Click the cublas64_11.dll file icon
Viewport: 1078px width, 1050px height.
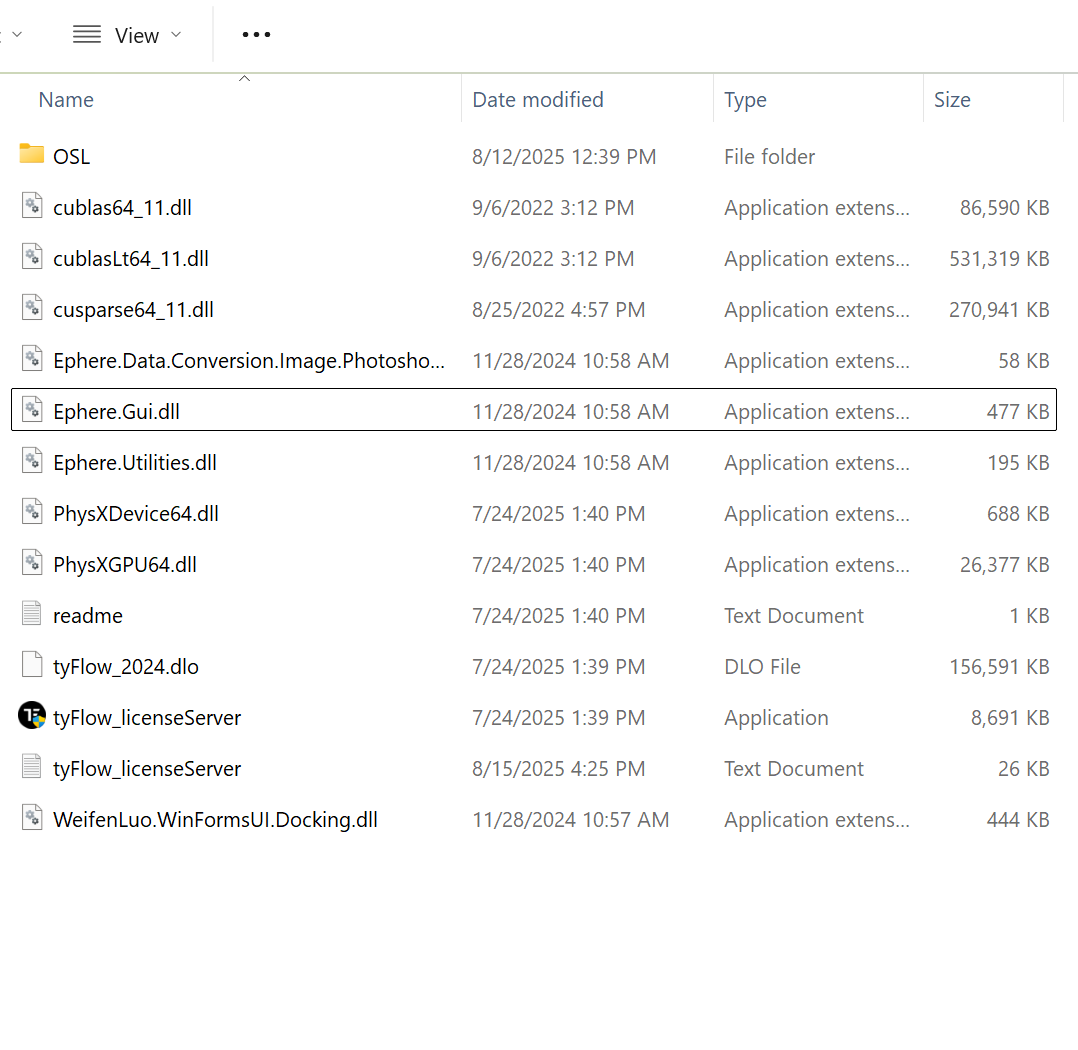pos(32,207)
